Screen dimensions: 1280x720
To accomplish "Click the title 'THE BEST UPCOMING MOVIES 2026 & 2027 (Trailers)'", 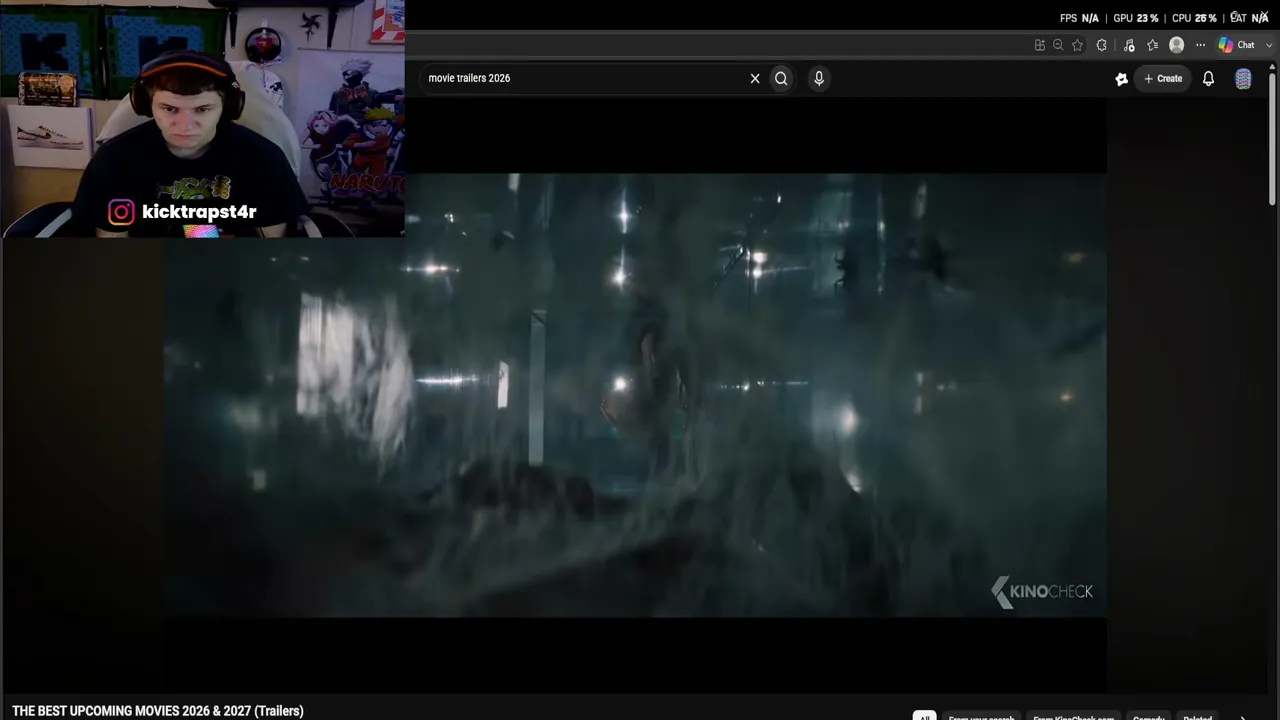I will [158, 711].
